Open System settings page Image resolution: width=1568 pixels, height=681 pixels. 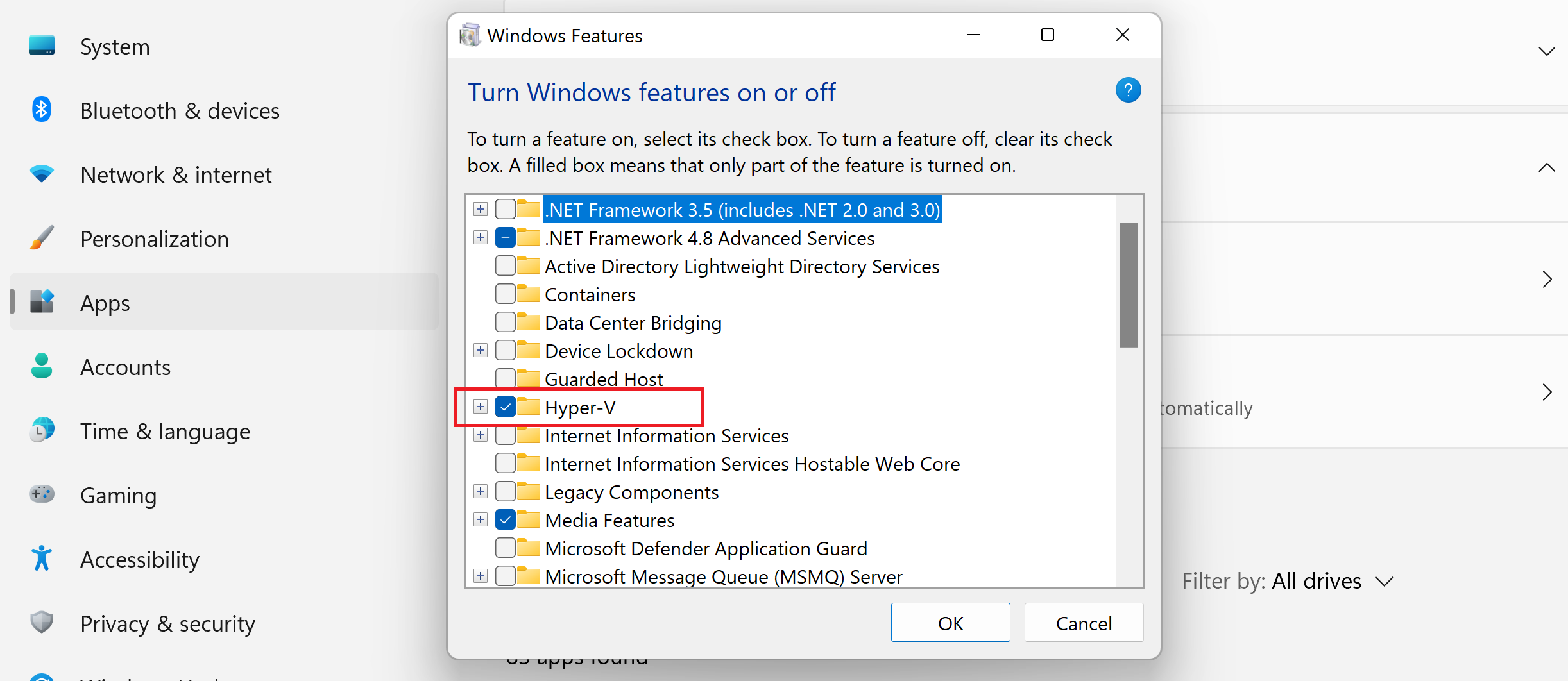[225, 46]
